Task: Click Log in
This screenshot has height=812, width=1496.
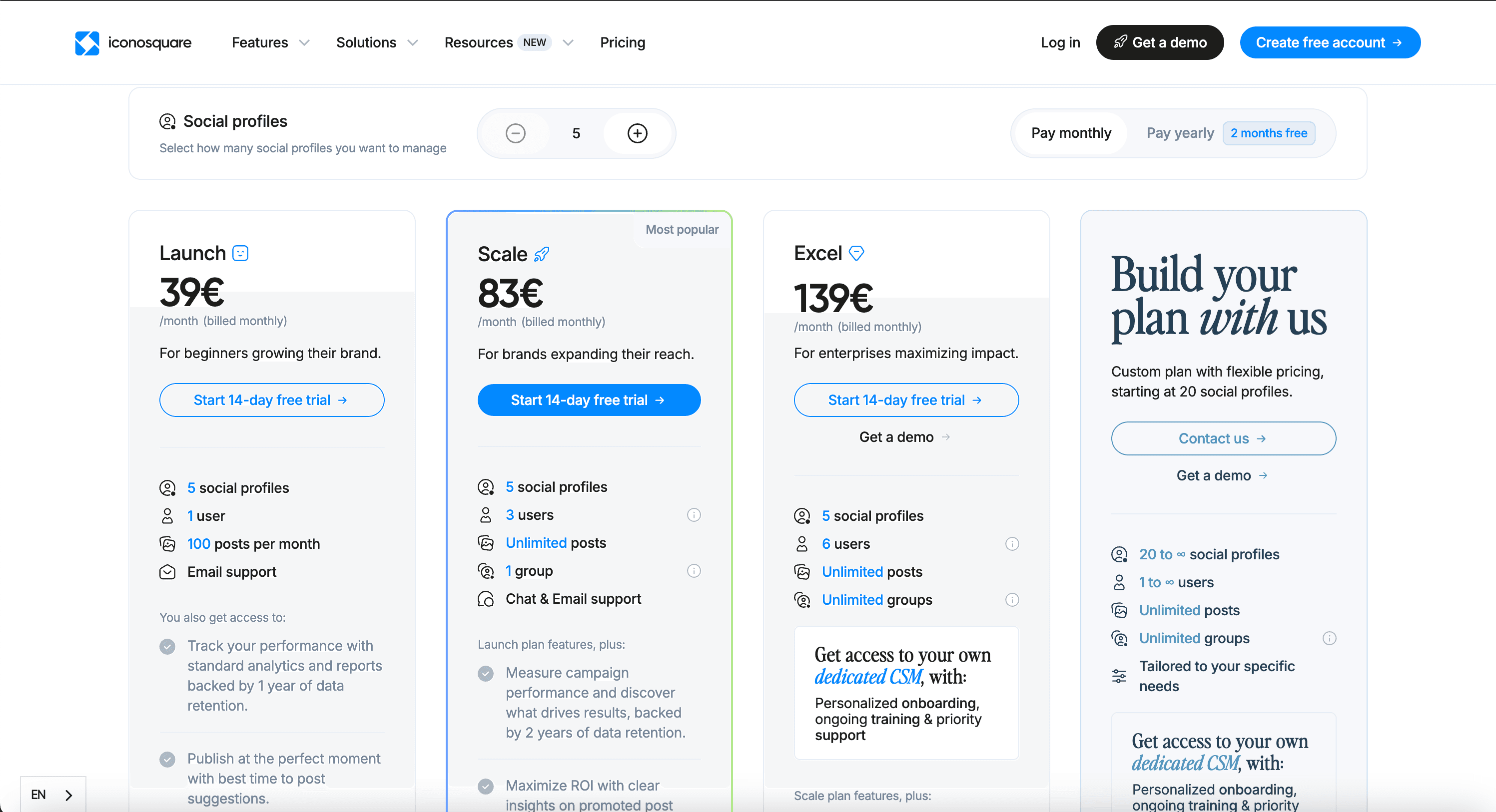Action: (1060, 42)
